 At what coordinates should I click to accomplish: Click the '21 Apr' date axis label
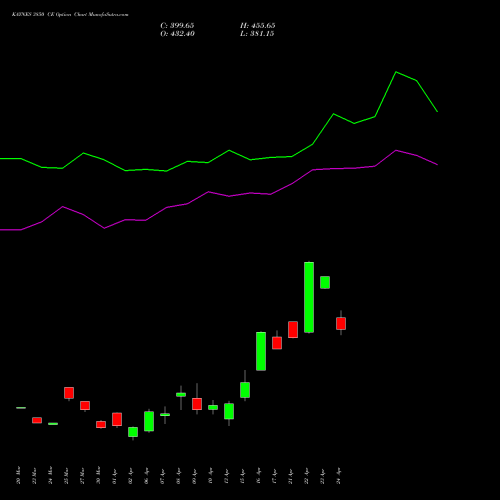click(x=290, y=475)
